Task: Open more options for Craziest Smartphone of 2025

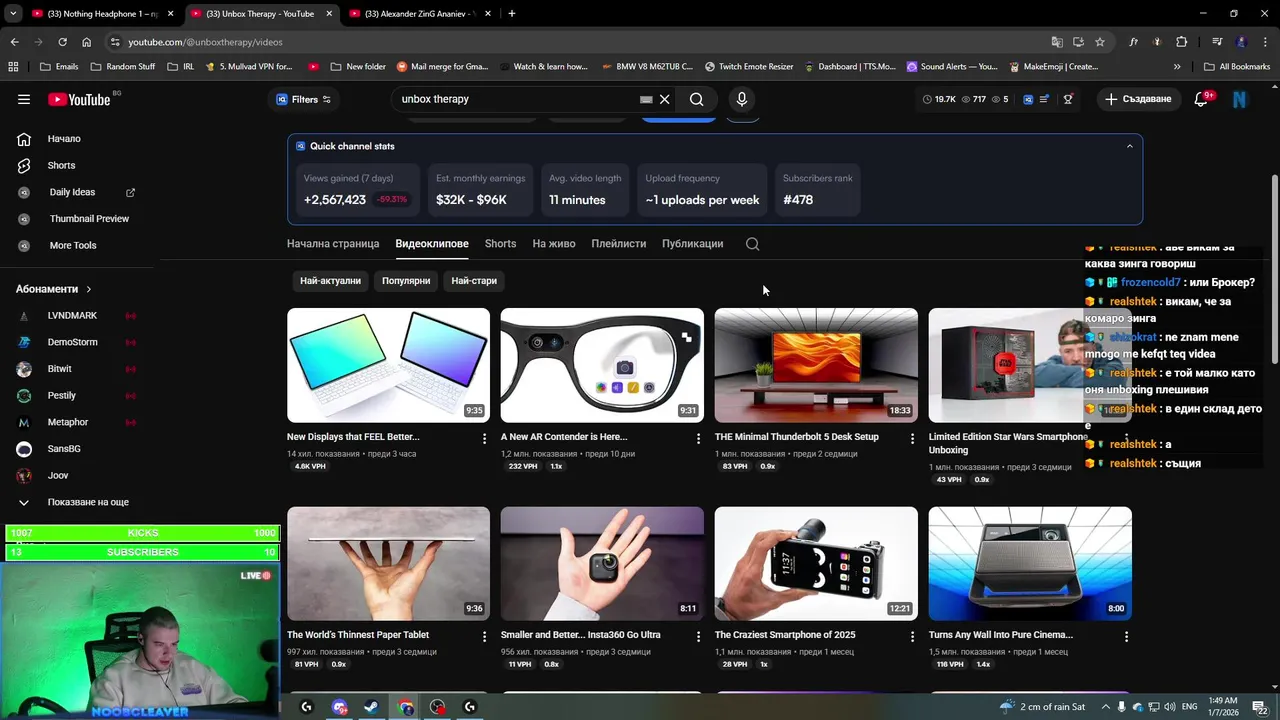Action: click(x=912, y=637)
